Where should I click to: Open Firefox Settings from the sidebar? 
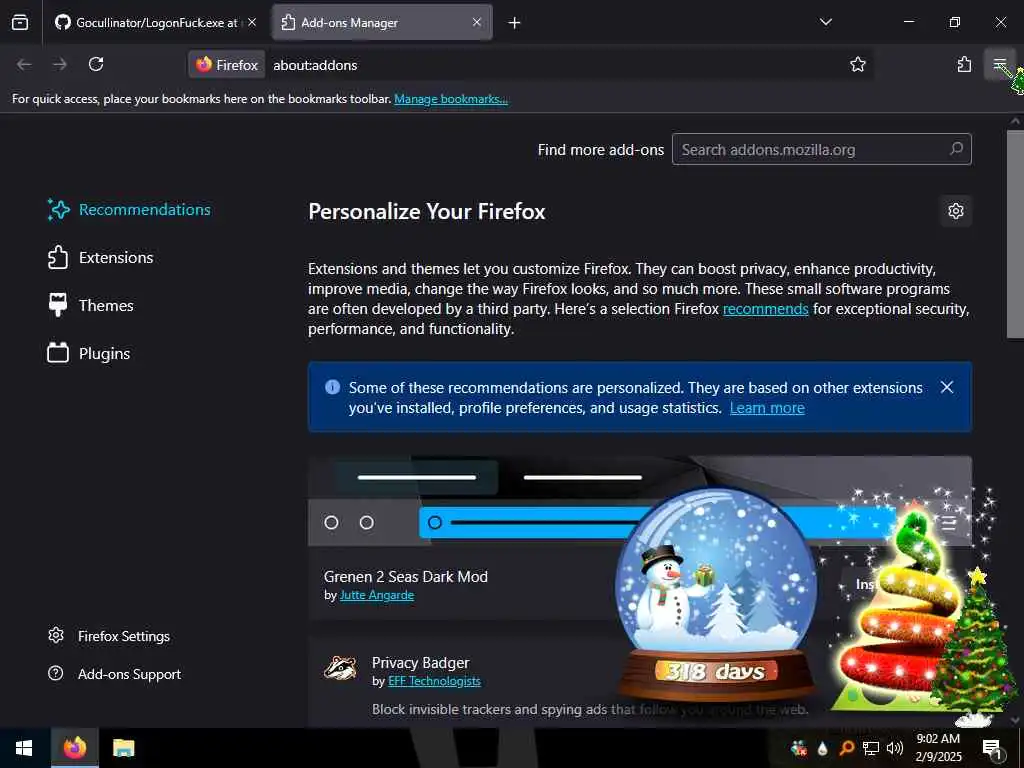point(109,636)
